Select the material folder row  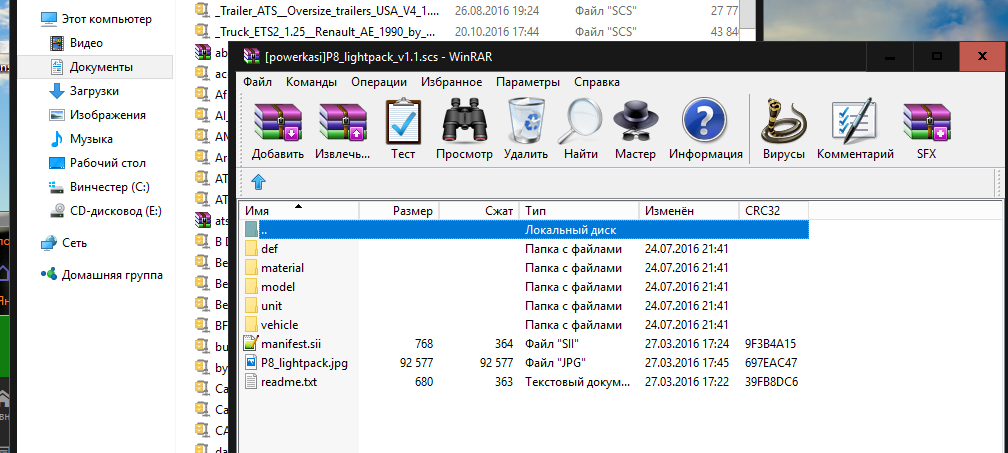point(525,268)
